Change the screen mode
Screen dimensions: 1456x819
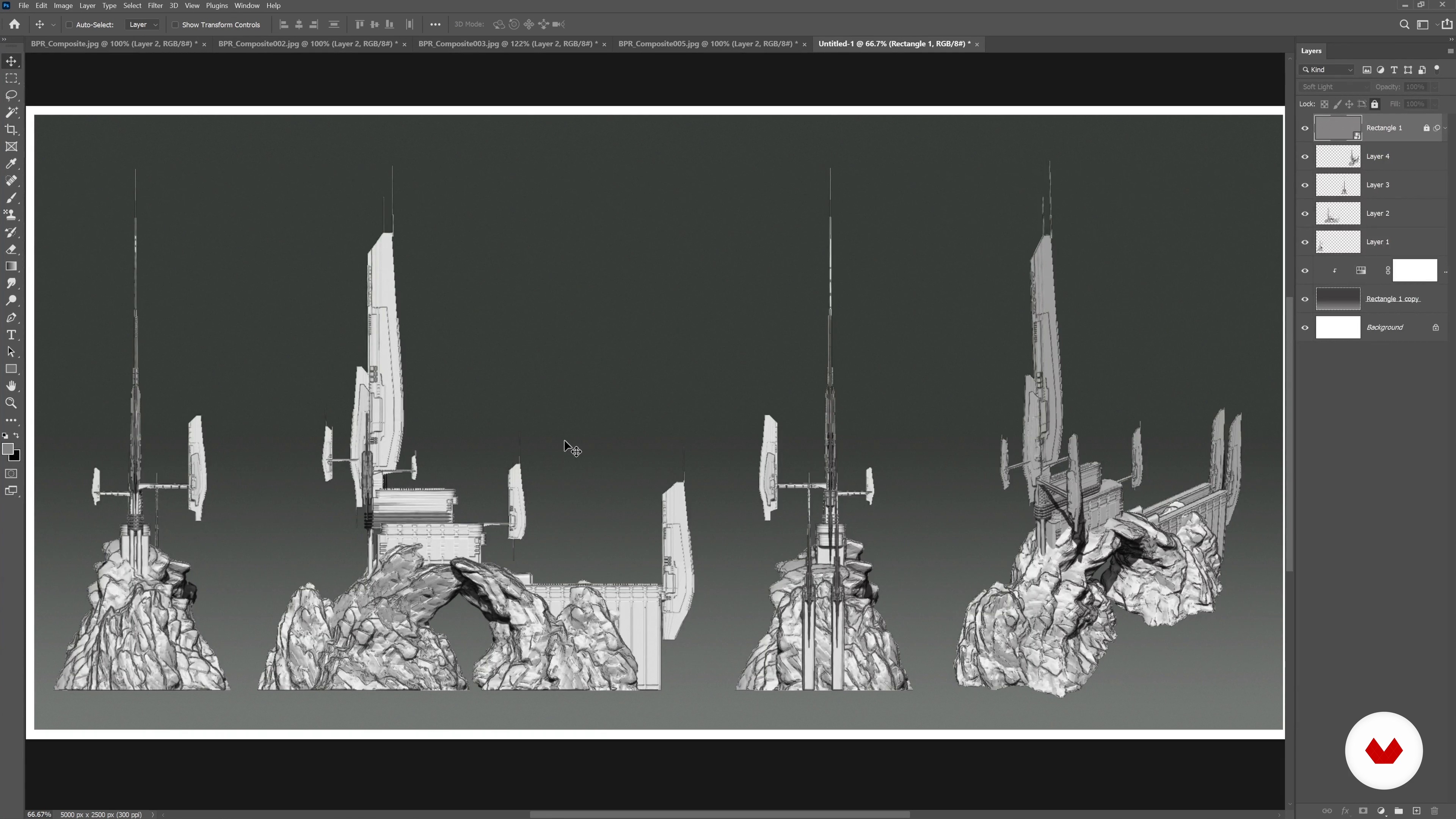click(x=11, y=491)
